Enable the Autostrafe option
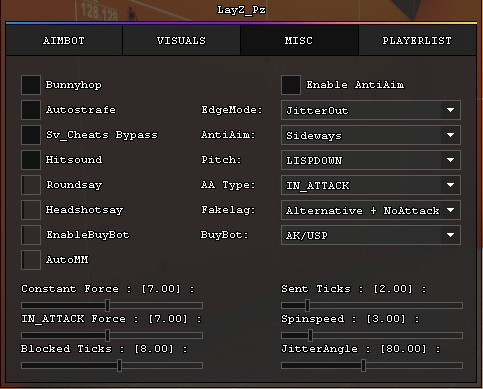 pyautogui.click(x=31, y=110)
